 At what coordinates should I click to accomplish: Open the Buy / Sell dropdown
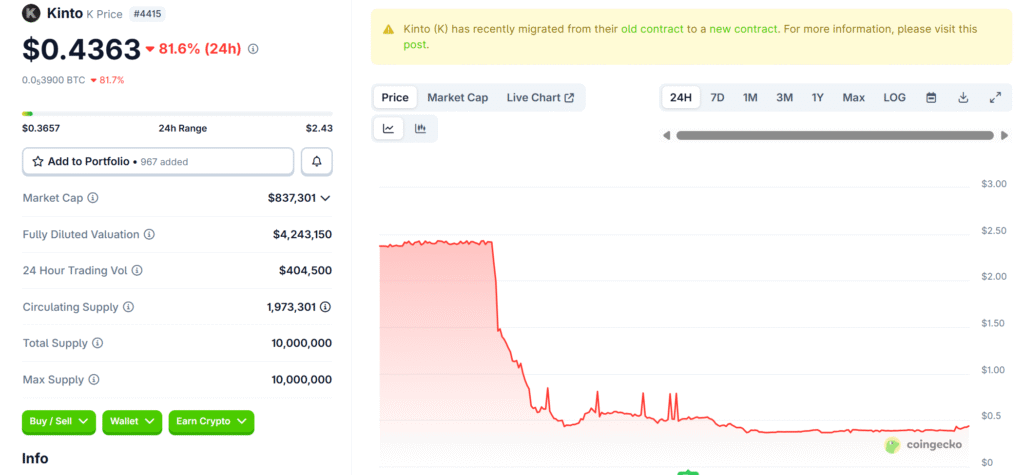(59, 422)
